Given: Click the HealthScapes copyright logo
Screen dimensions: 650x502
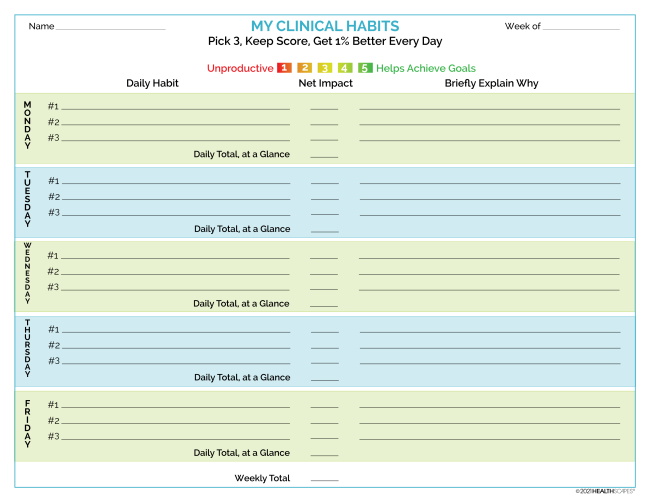Looking at the screenshot, I should tap(606, 491).
